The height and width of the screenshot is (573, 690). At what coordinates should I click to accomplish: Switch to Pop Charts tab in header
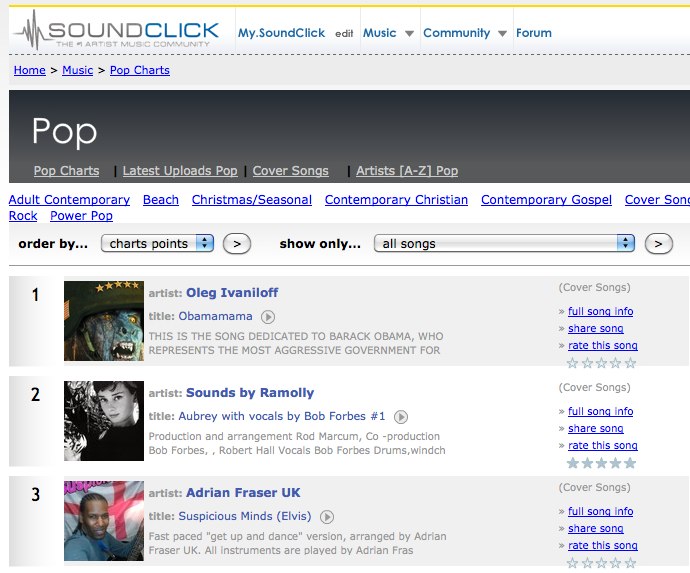pos(66,171)
